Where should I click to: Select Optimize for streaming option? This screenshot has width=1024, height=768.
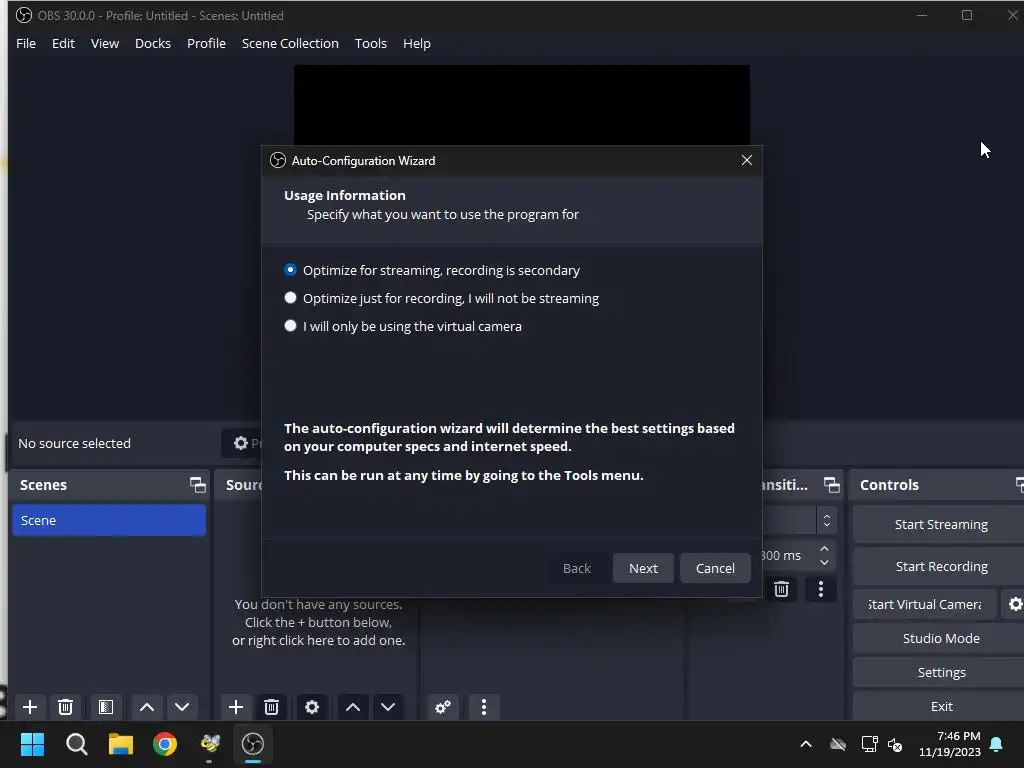432,270
